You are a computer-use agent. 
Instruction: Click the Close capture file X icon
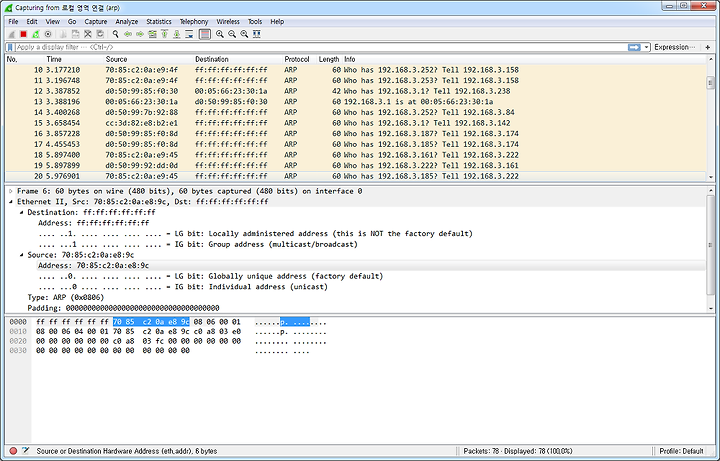click(88, 34)
